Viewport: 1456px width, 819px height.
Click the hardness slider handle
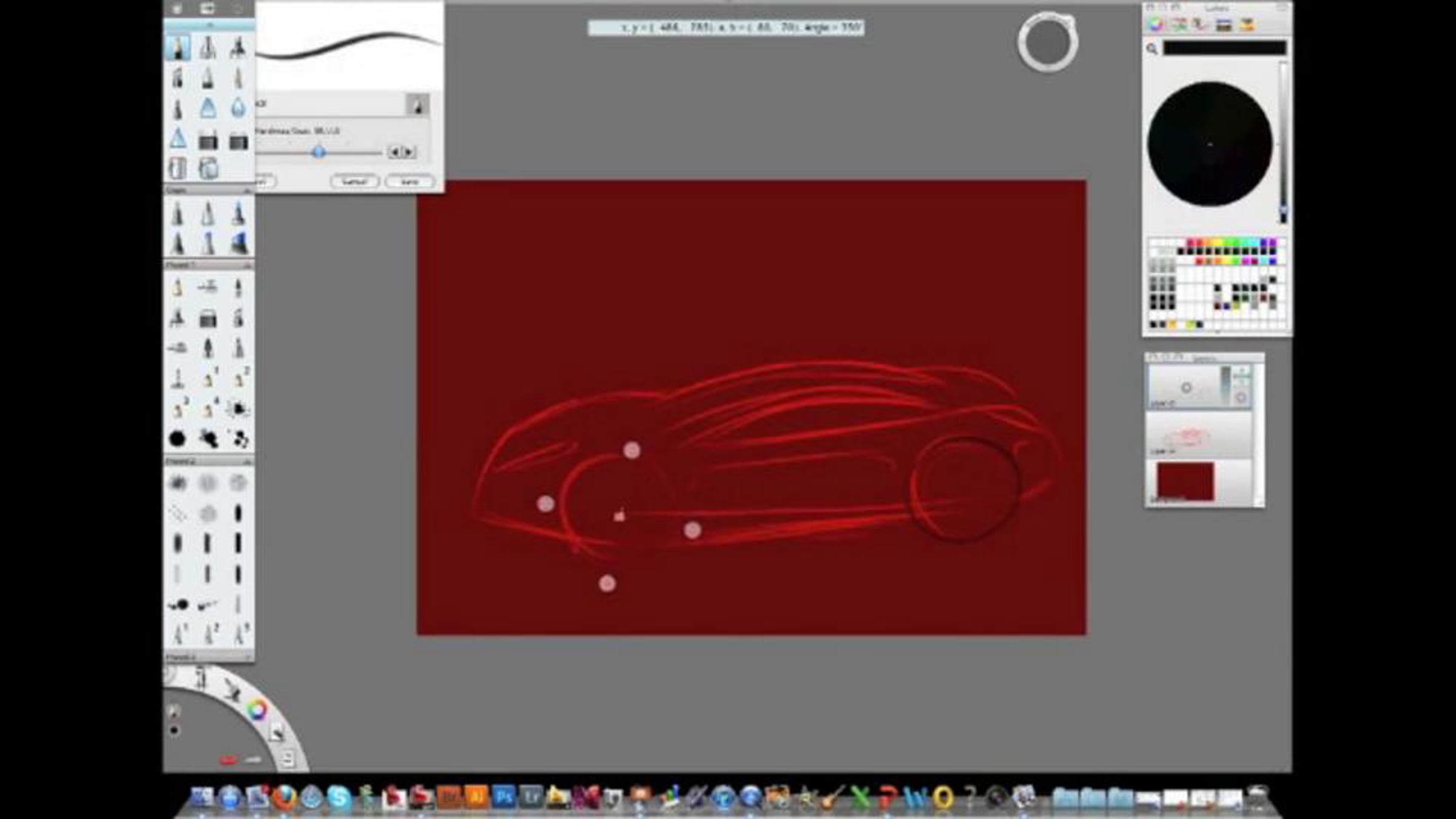tap(318, 152)
